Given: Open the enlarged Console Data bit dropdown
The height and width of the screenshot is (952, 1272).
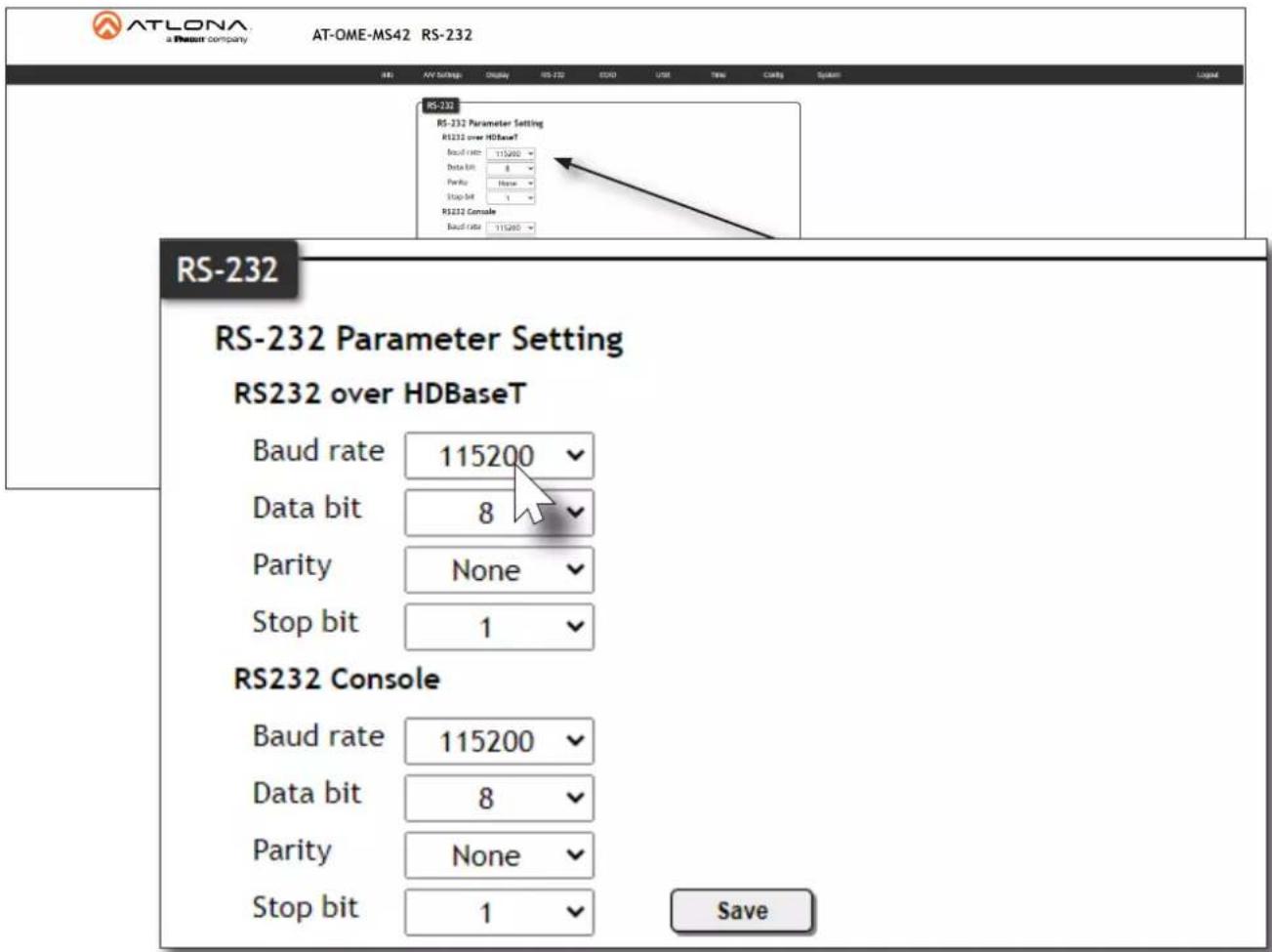Looking at the screenshot, I should (x=499, y=798).
